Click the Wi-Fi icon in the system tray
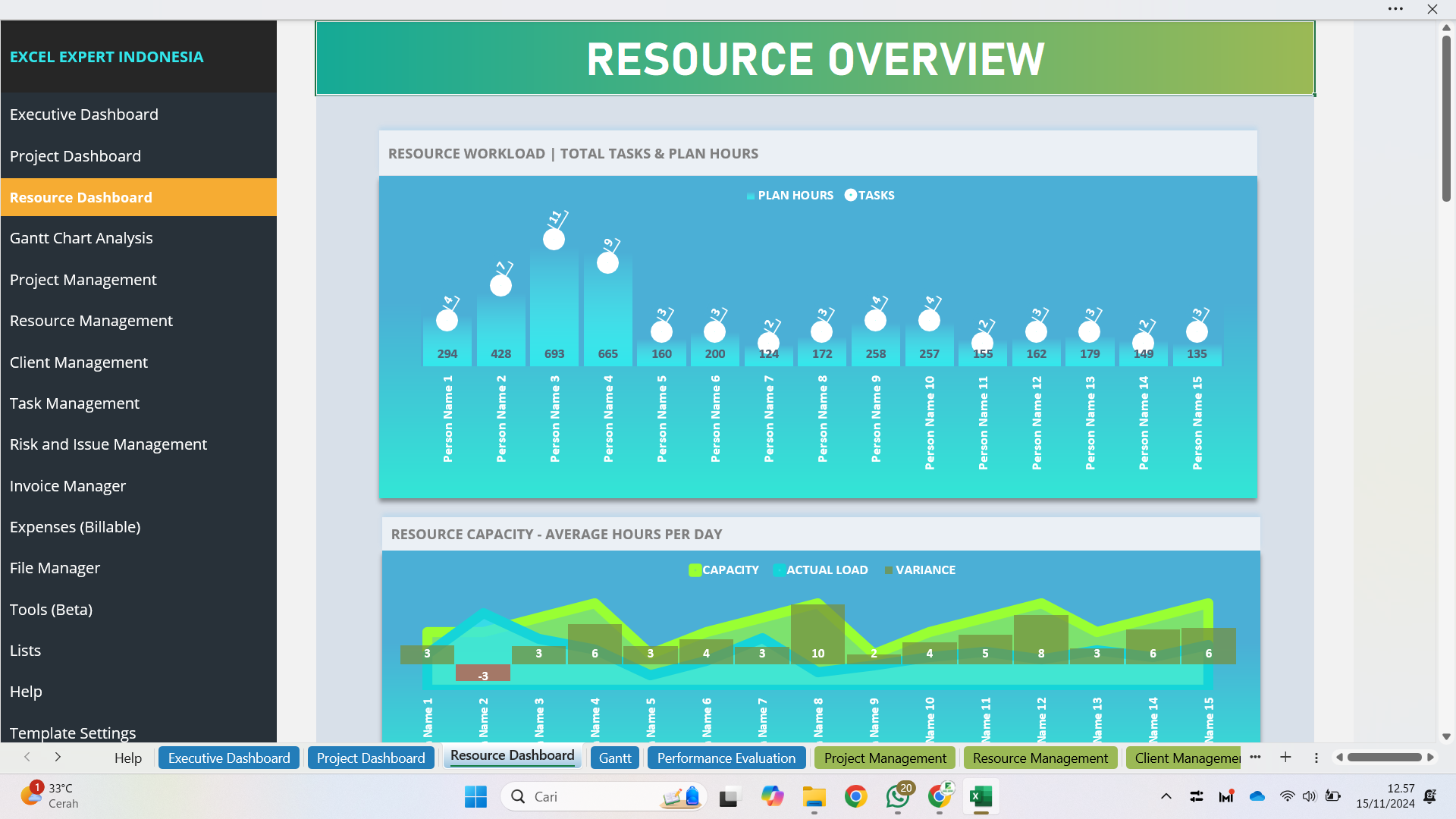The width and height of the screenshot is (1456, 819). pos(1287,796)
